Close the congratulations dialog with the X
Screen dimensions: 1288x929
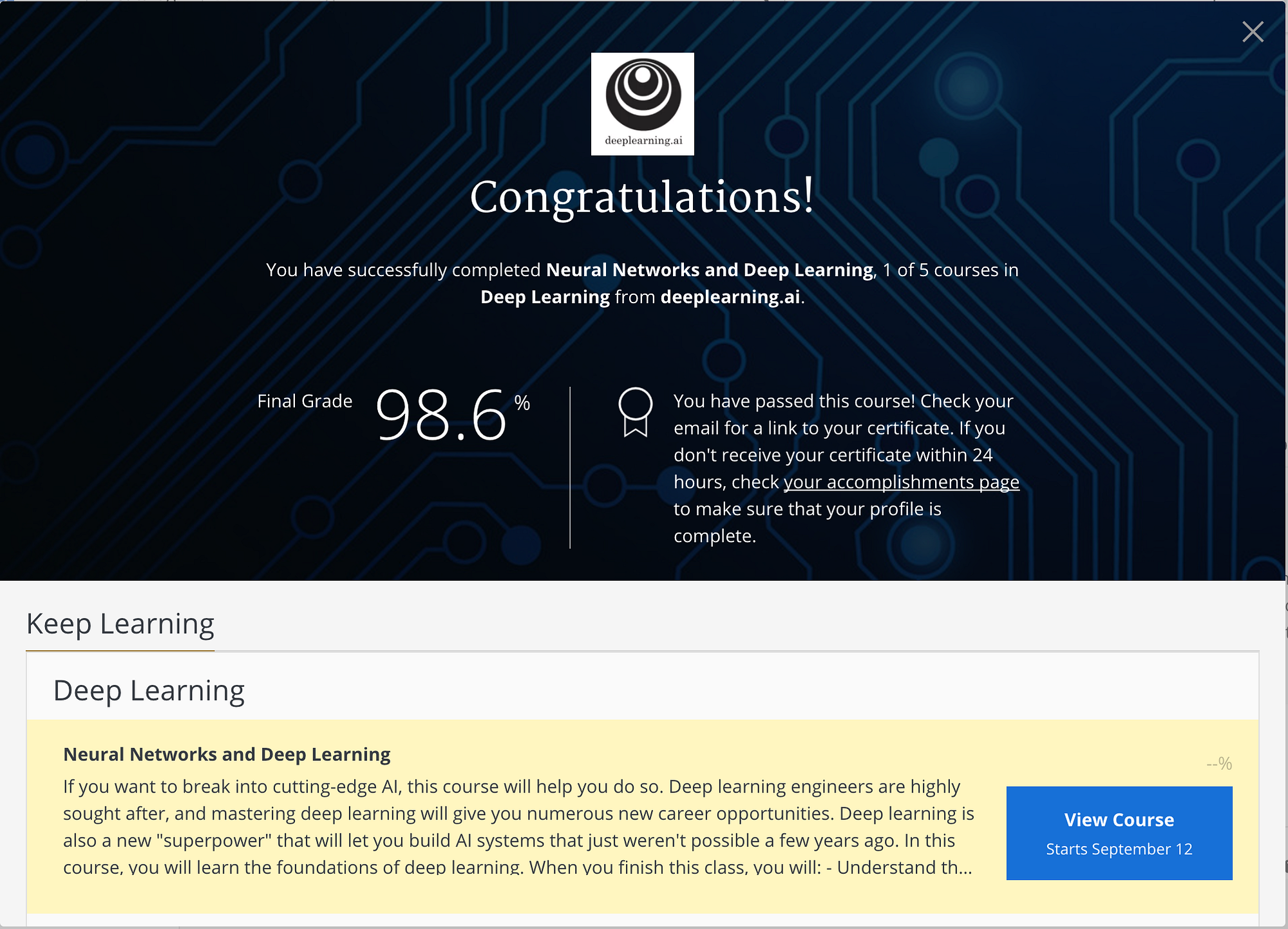1253,32
